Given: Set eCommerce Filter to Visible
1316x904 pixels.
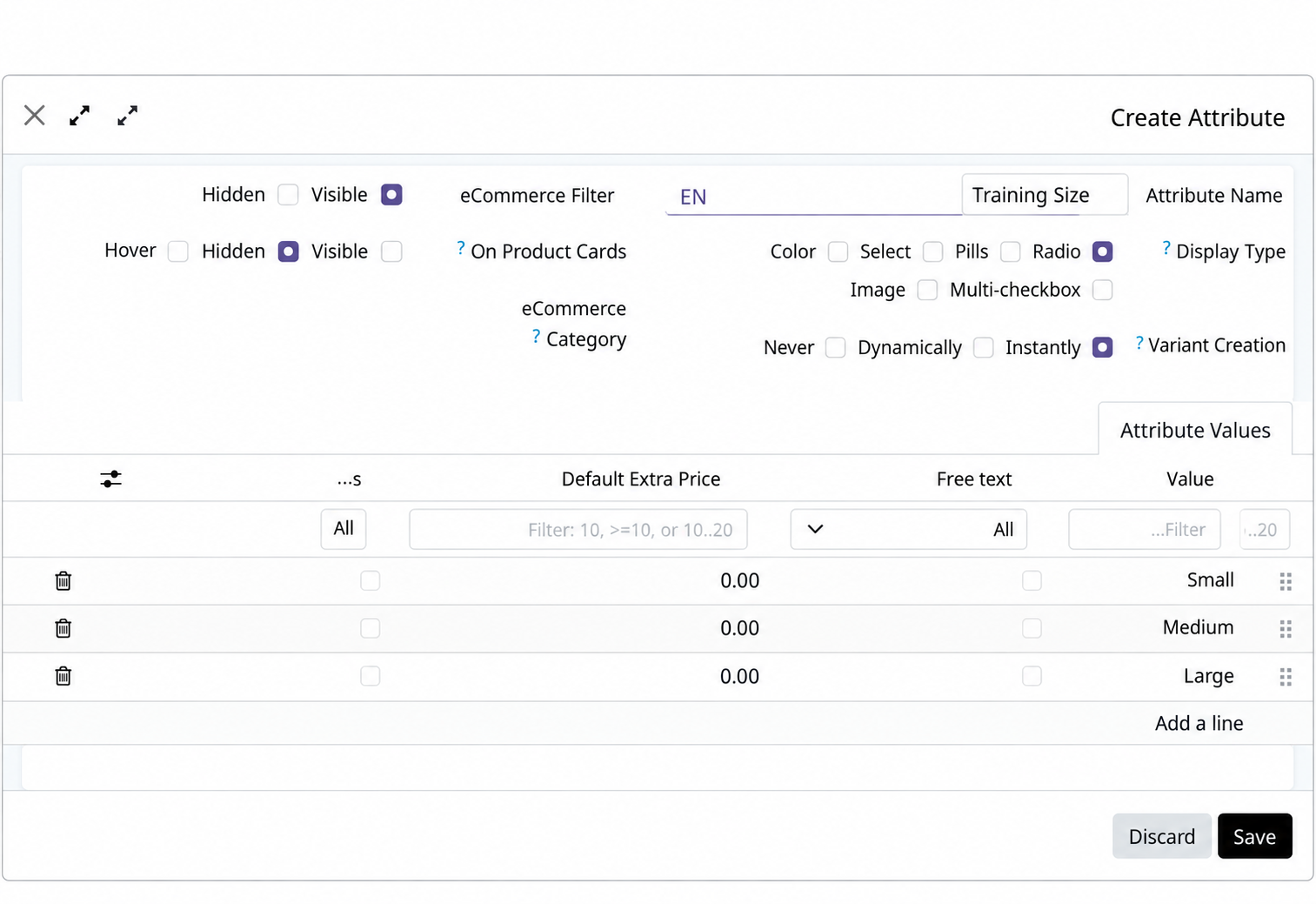Looking at the screenshot, I should (391, 194).
